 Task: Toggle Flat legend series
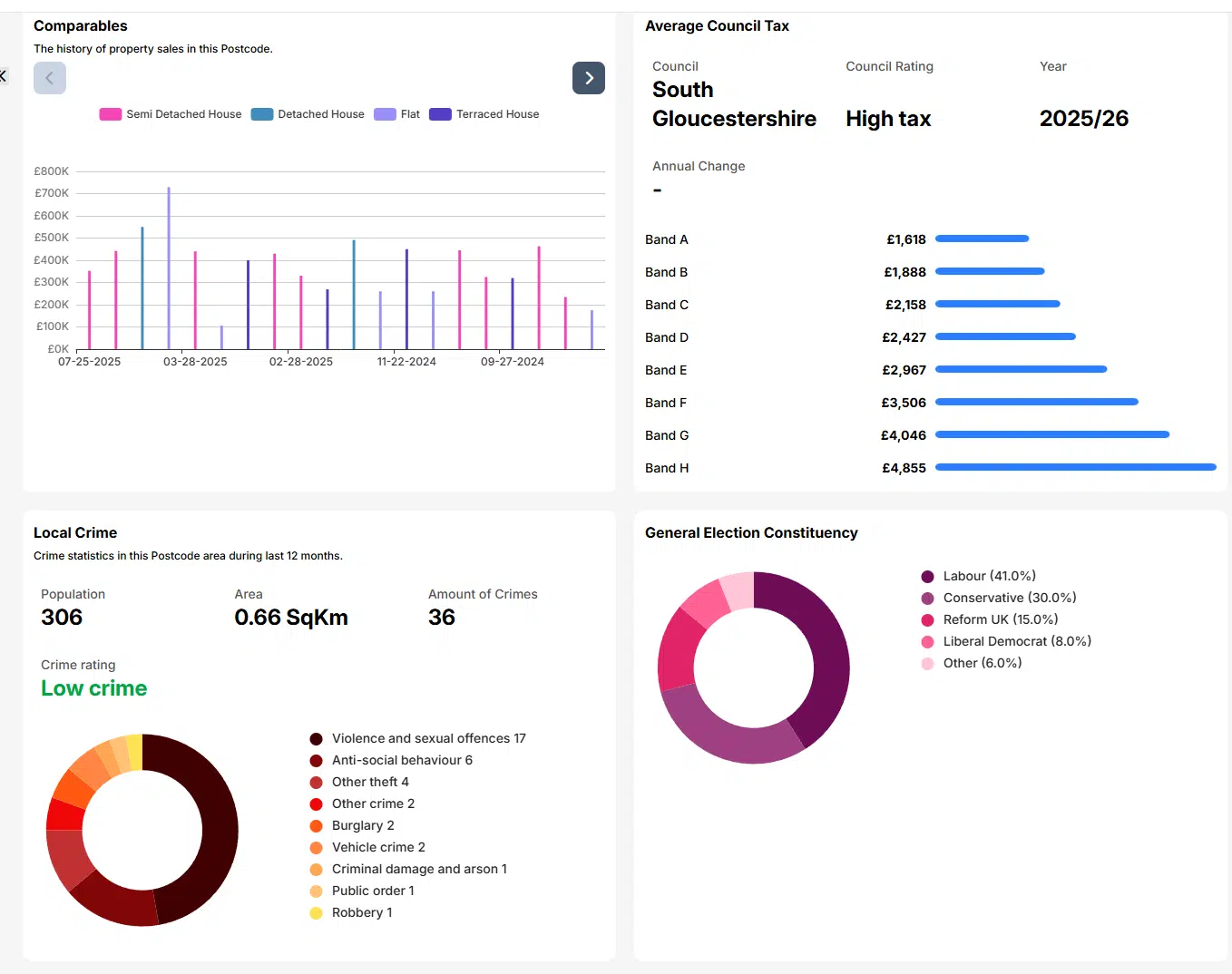[x=397, y=114]
